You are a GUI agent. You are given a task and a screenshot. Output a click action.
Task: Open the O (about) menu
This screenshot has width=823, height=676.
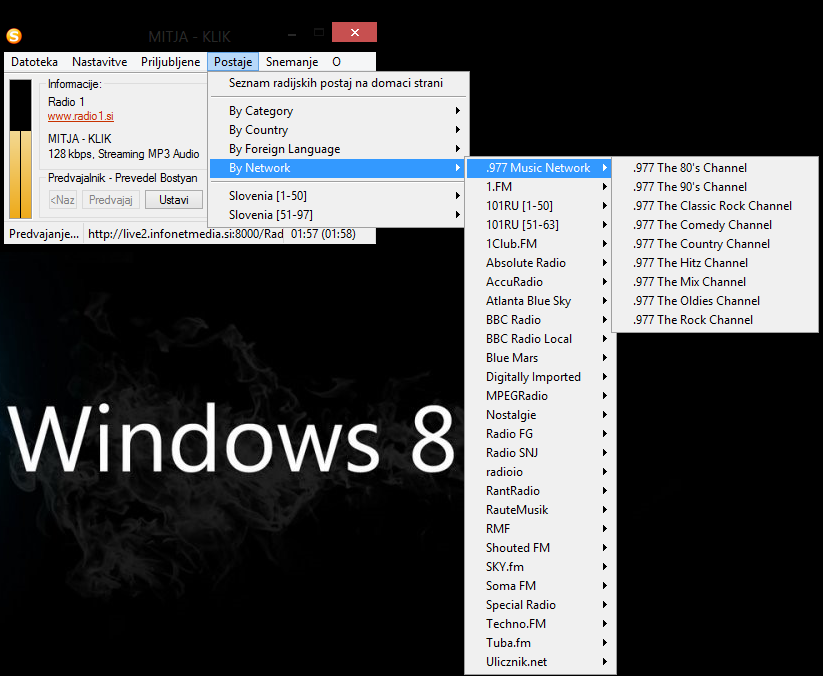[x=336, y=62]
